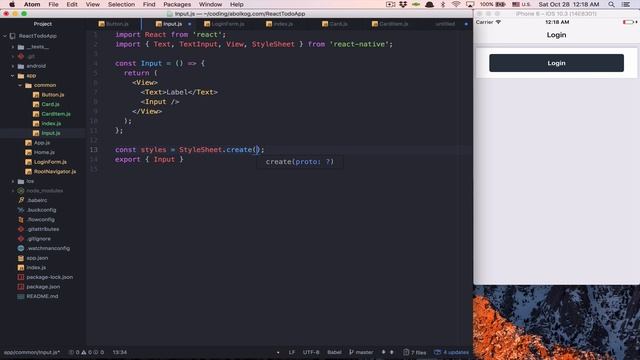Switch to untitled tab
This screenshot has width=640, height=360.
pos(445,24)
